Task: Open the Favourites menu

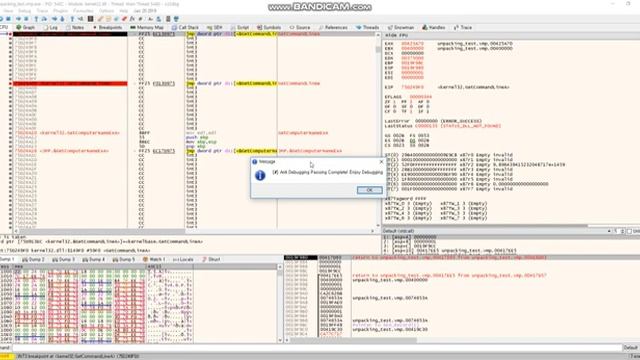Action: pos(83,11)
